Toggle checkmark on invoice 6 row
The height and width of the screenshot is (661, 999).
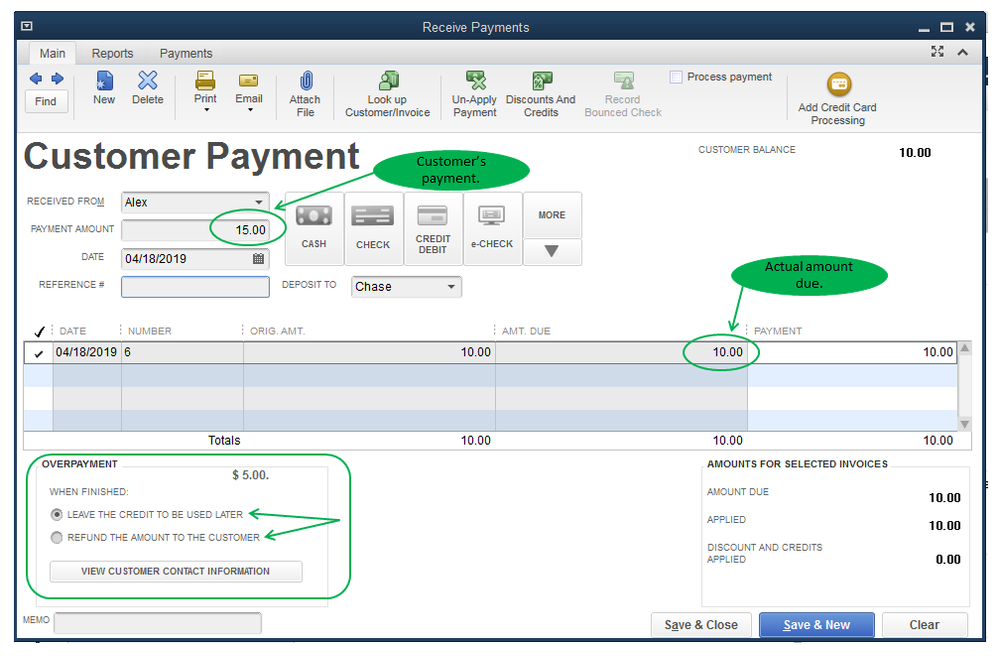tap(39, 353)
